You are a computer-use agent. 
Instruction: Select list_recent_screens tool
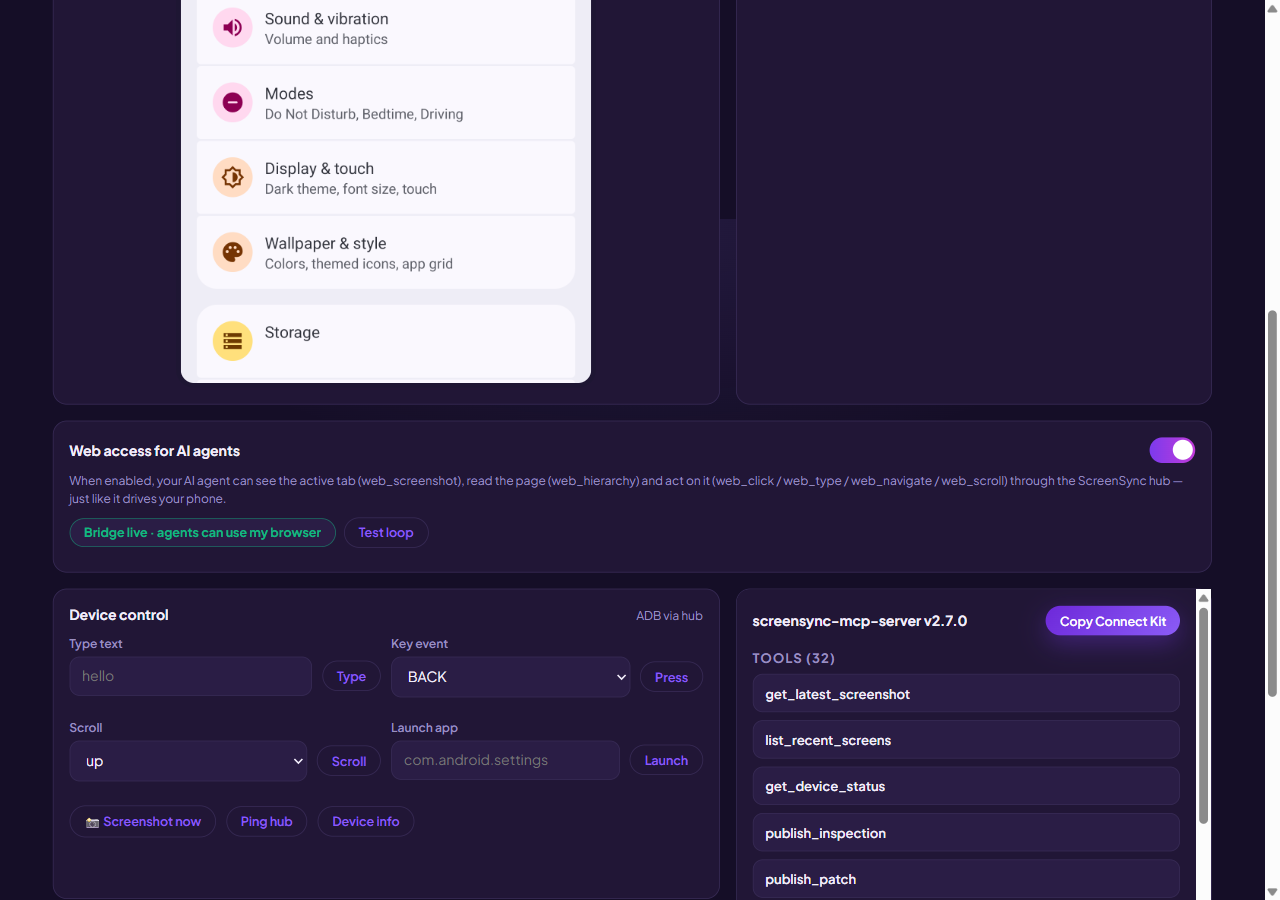point(966,740)
